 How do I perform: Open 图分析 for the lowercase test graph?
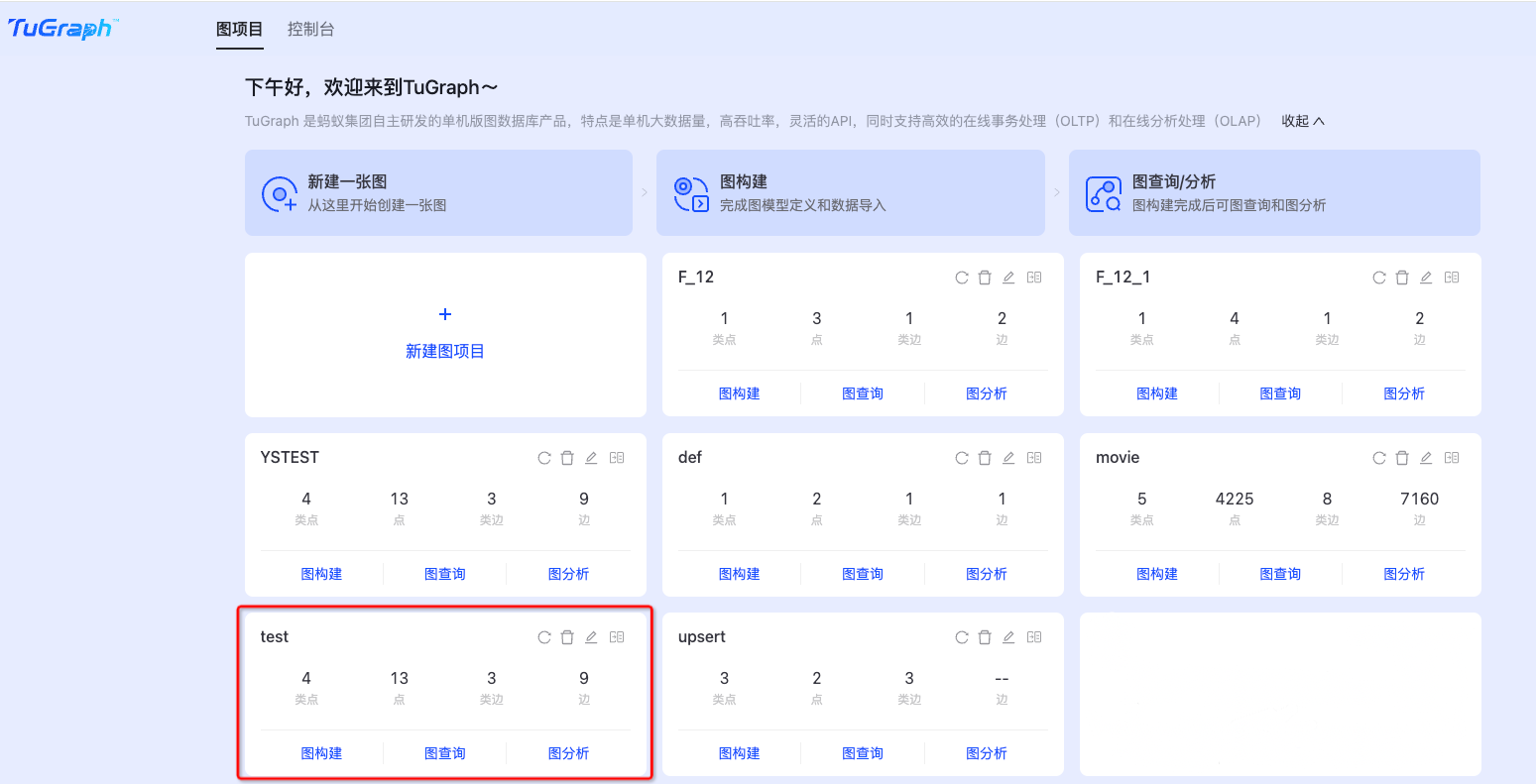tap(569, 753)
